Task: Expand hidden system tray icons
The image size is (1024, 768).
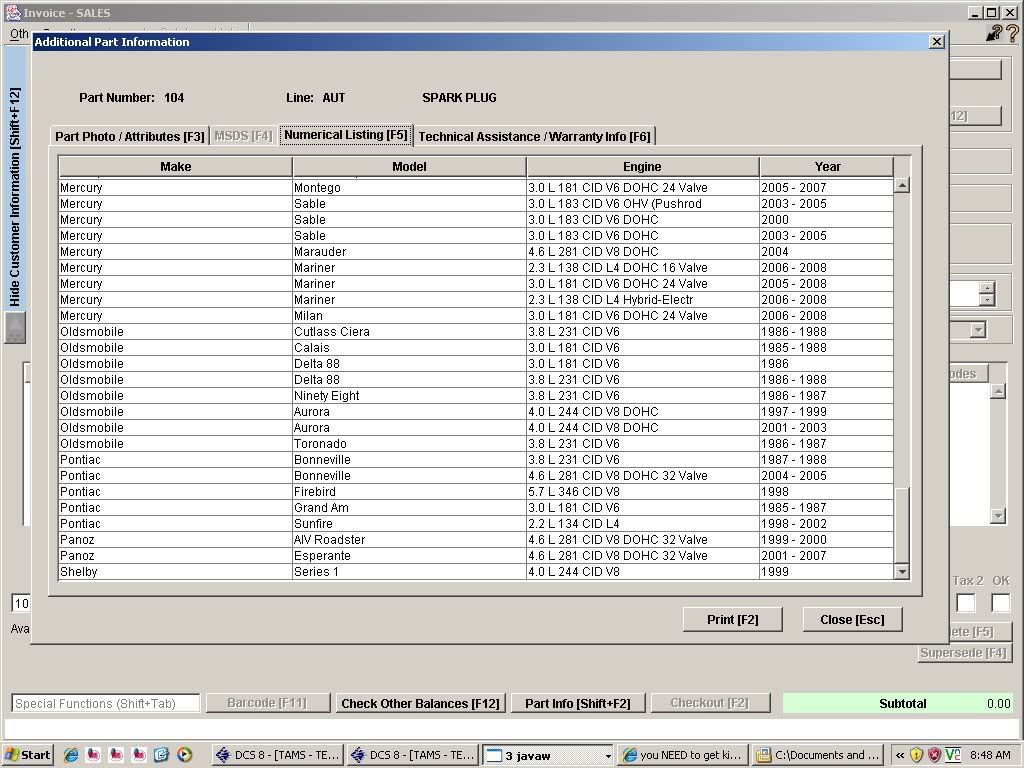Action: point(899,755)
